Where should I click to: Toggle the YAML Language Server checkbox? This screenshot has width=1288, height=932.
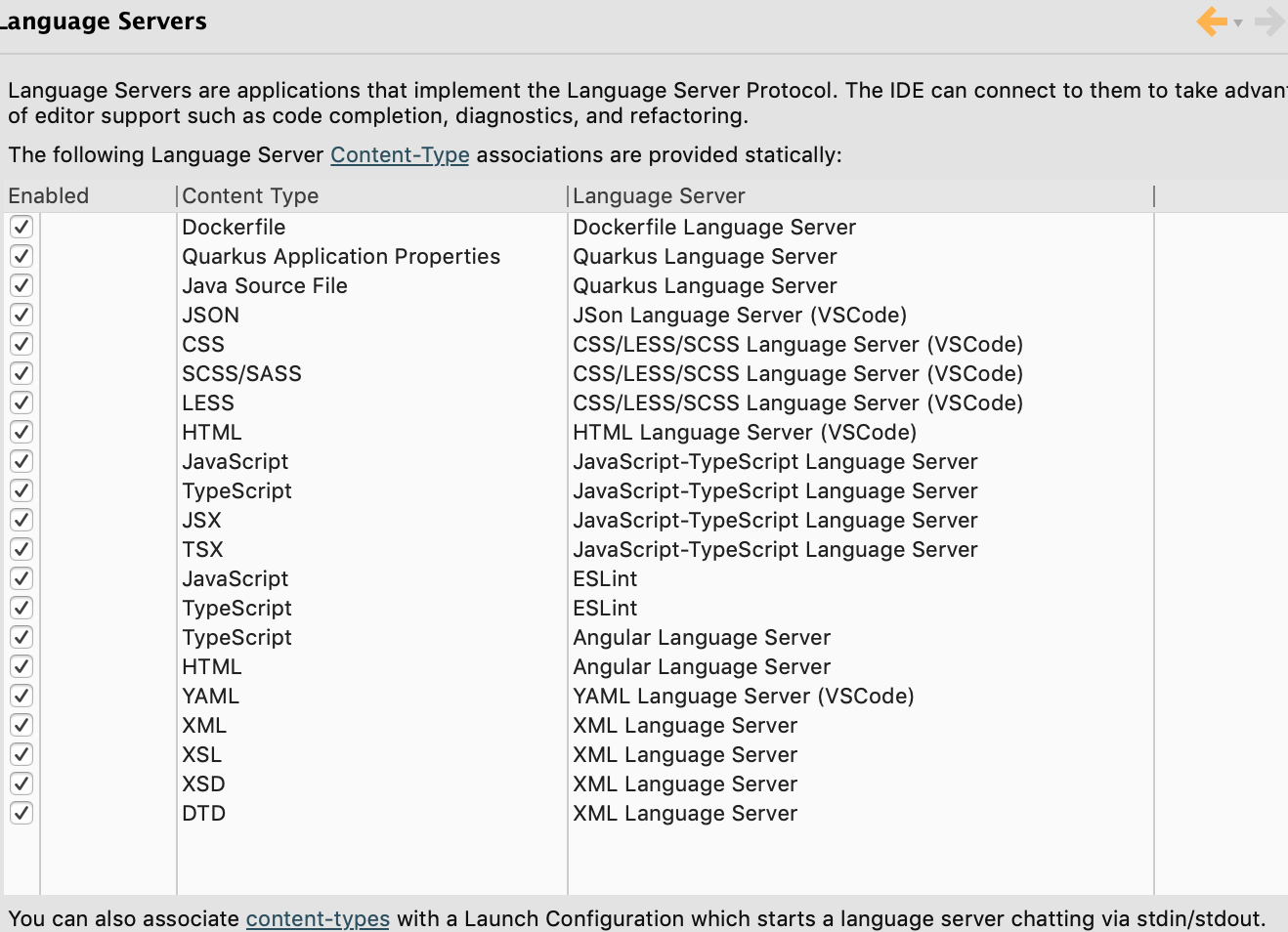click(21, 696)
